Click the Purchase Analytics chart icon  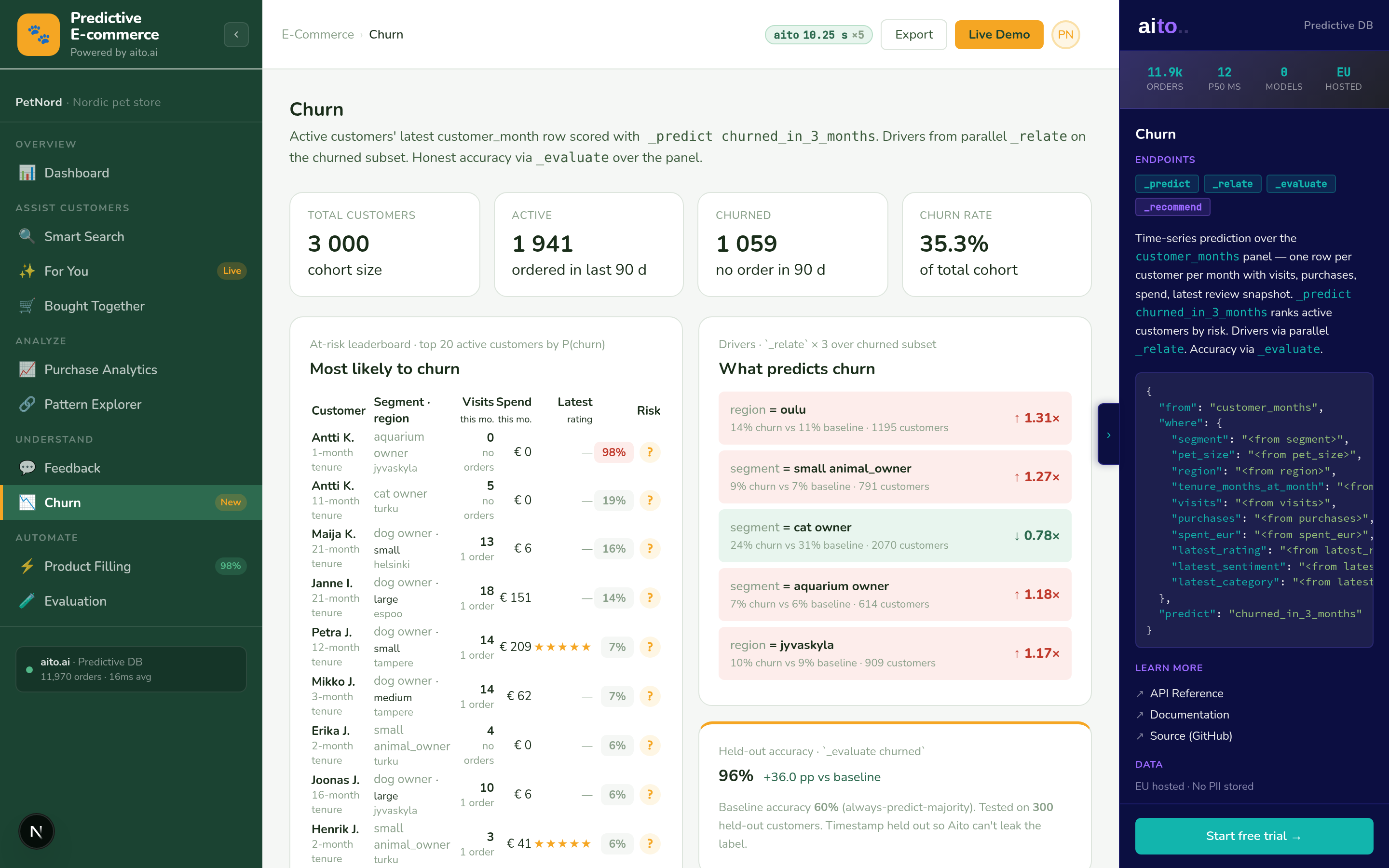pos(27,370)
